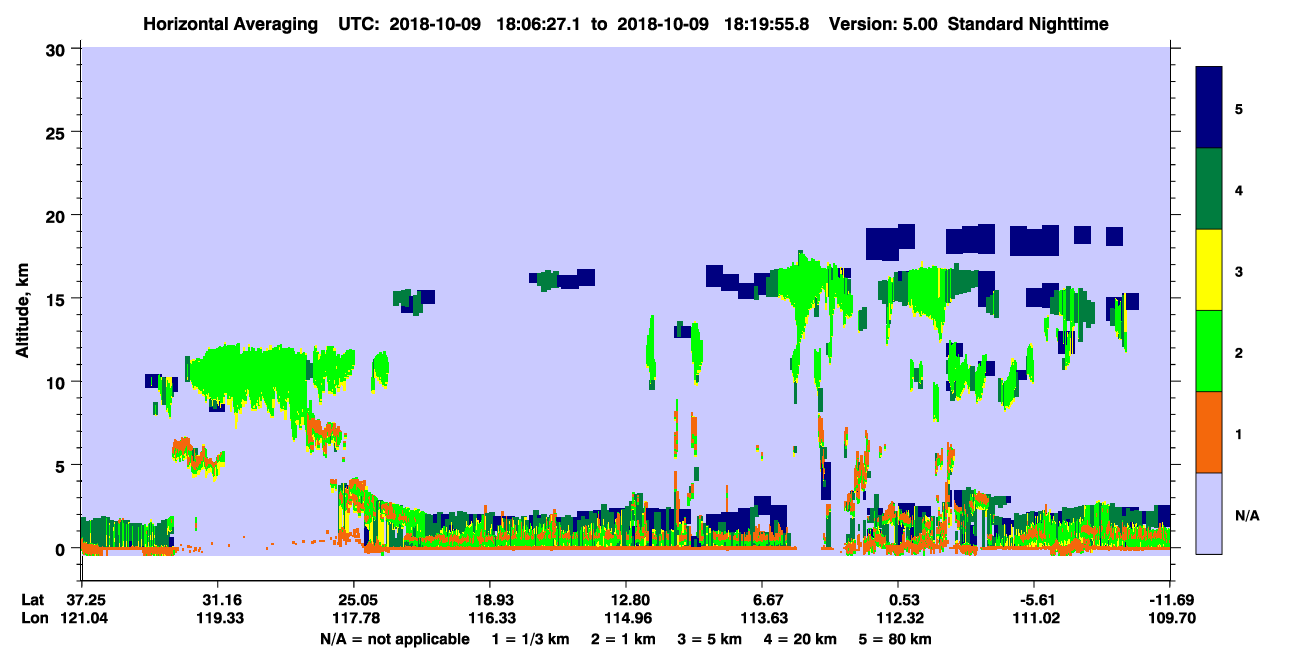Image resolution: width=1300 pixels, height=667 pixels.
Task: Click the '3 = 5 km' legend note
Action: click(711, 639)
